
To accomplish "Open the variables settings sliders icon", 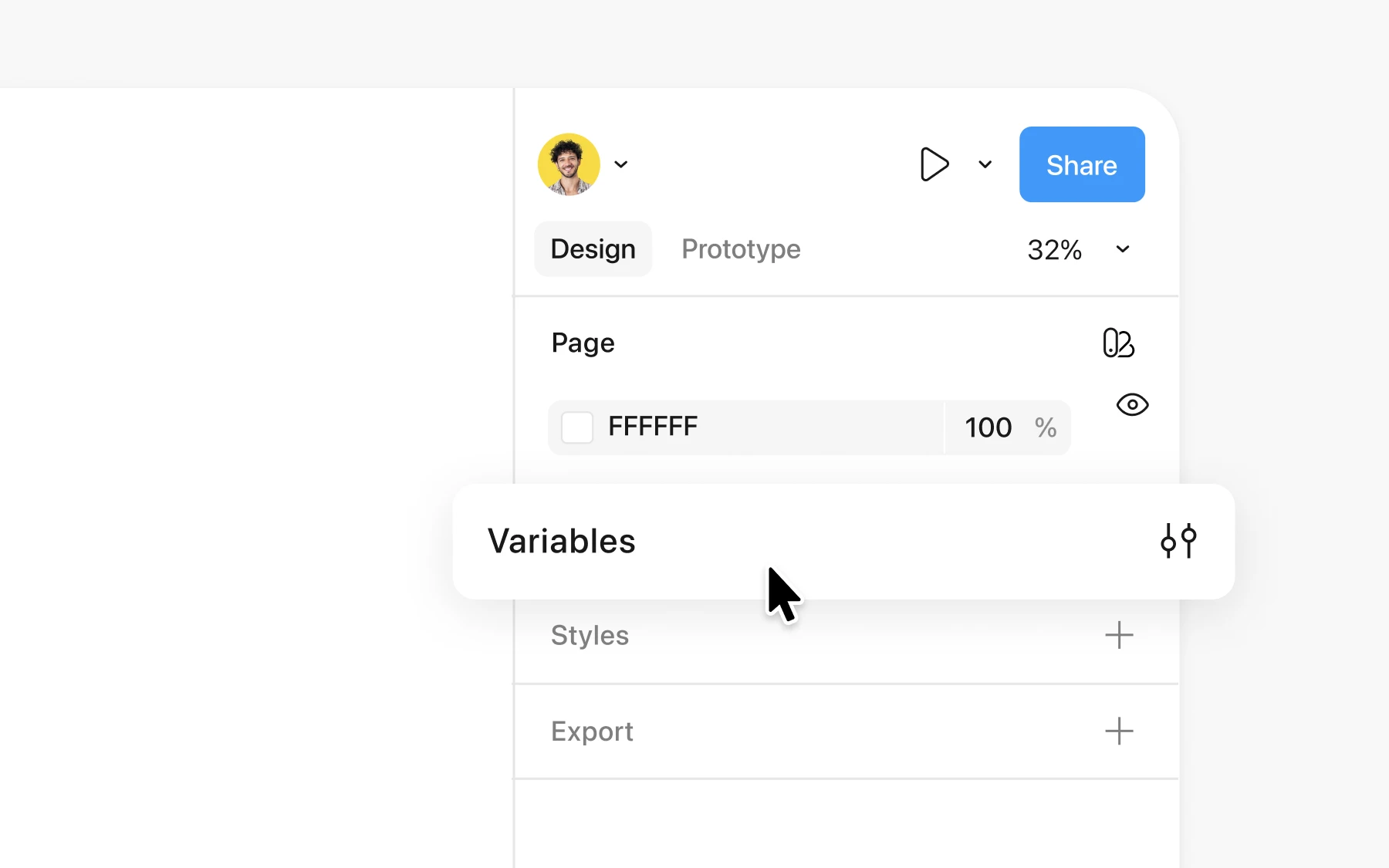I will pyautogui.click(x=1178, y=541).
